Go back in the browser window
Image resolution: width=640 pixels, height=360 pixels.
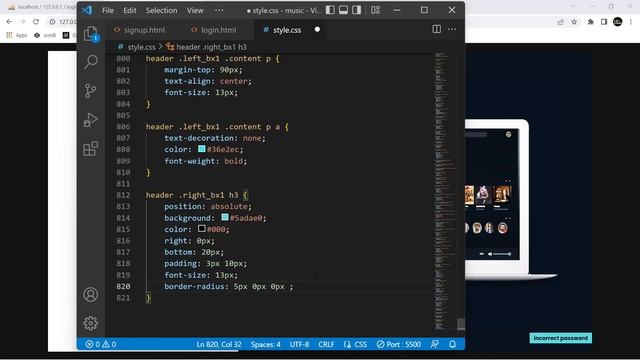pyautogui.click(x=9, y=22)
